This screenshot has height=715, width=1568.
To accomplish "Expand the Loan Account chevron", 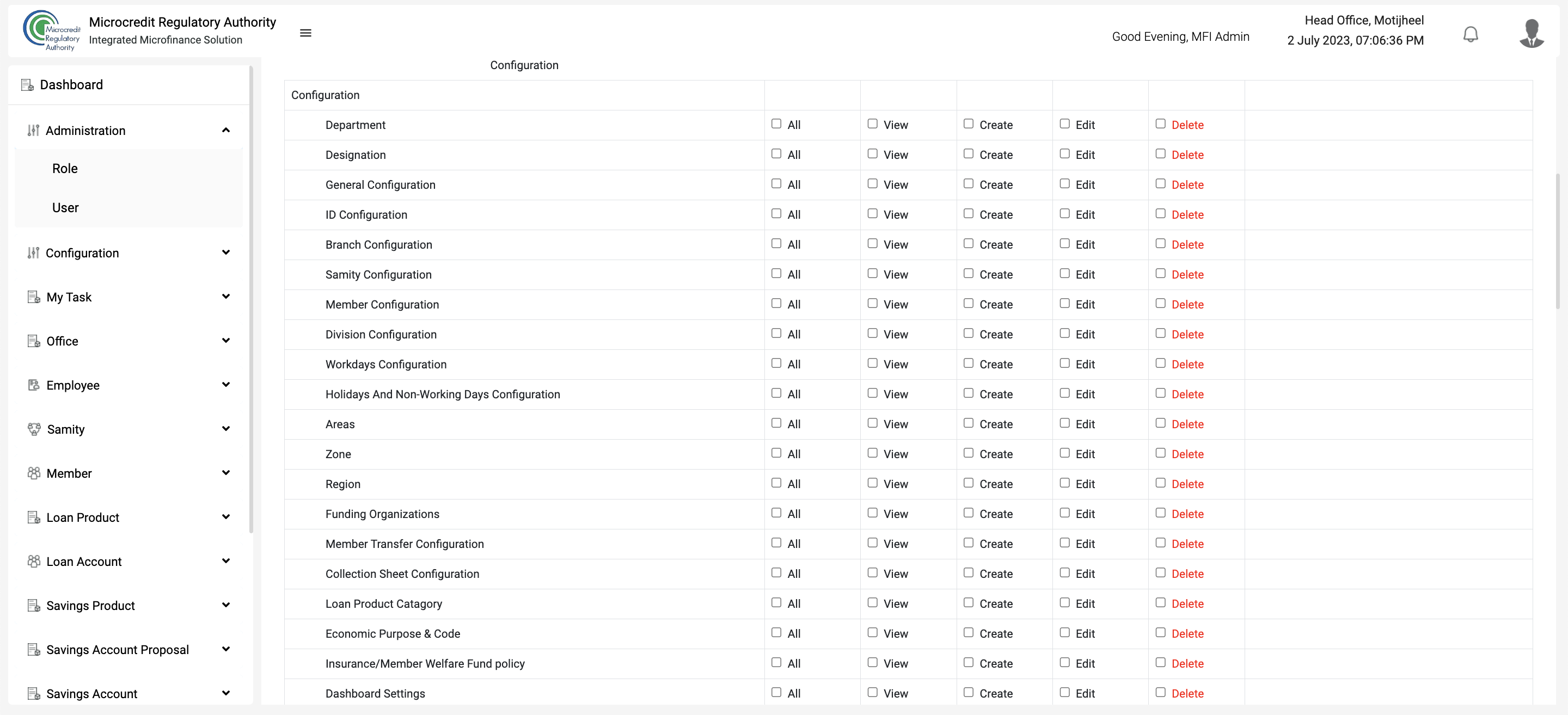I will click(x=226, y=561).
